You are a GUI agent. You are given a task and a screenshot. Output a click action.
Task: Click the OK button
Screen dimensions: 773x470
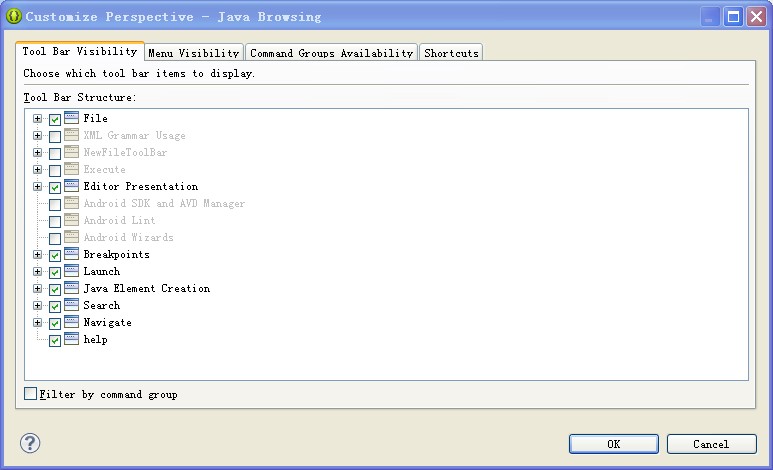pos(613,444)
